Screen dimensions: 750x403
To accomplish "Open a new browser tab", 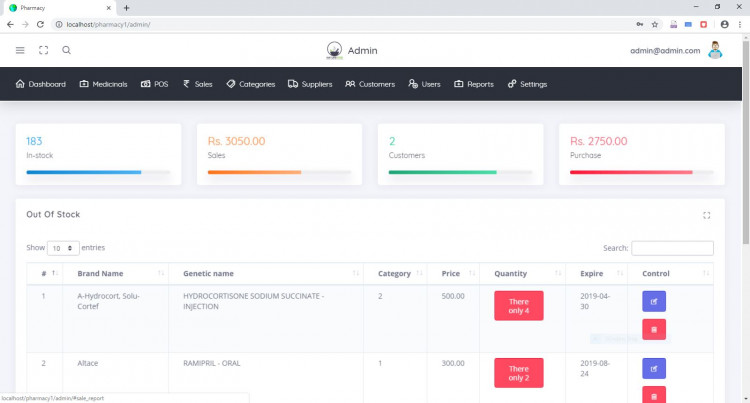I will (126, 8).
